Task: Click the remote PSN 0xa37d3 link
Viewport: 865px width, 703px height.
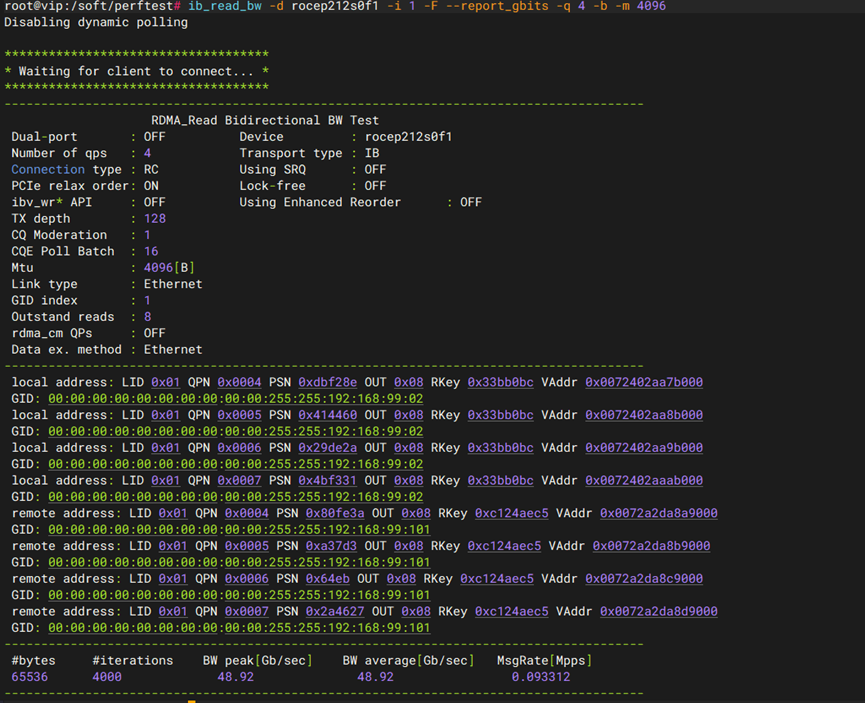Action: [x=331, y=547]
